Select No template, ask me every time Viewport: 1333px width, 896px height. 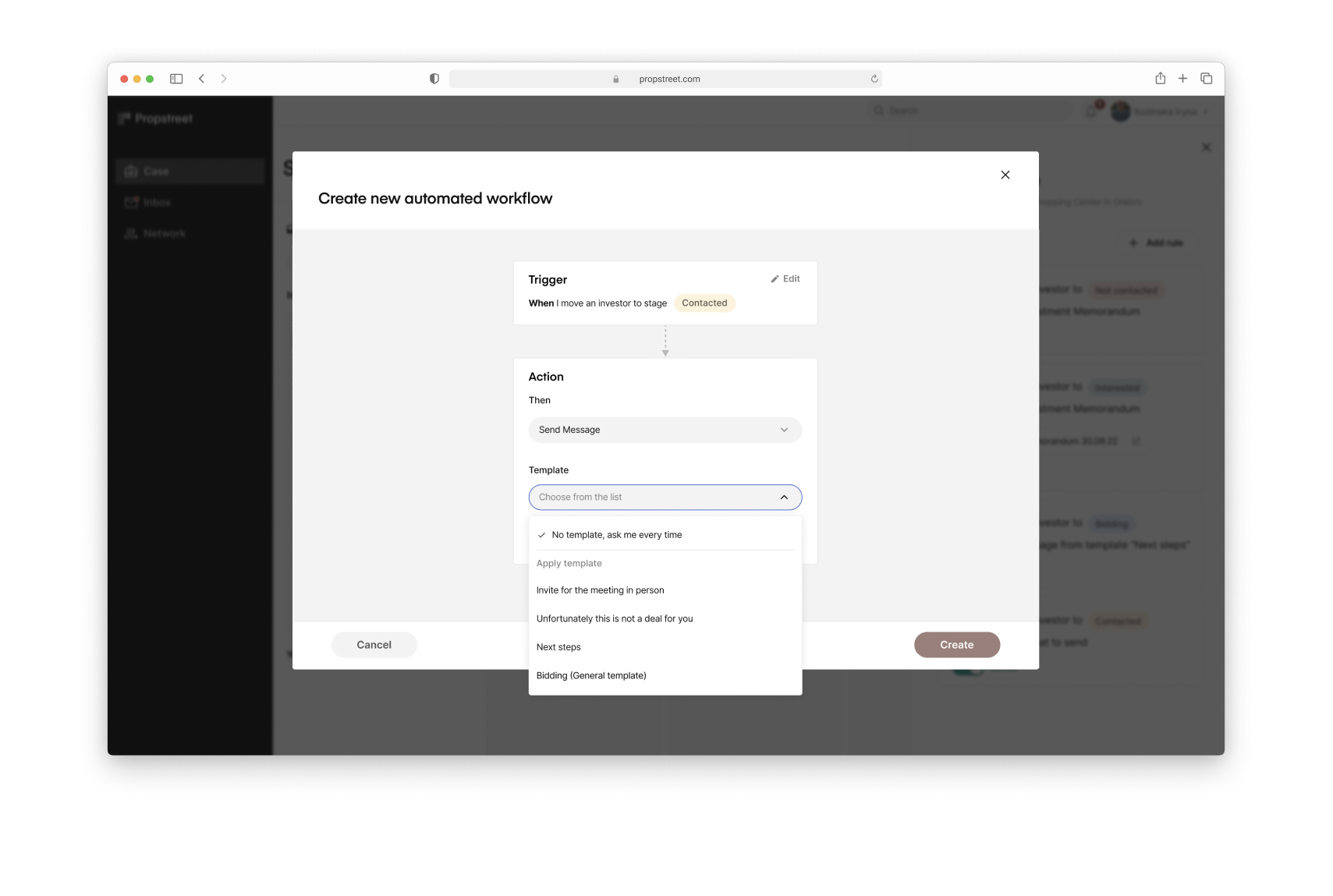(x=665, y=535)
